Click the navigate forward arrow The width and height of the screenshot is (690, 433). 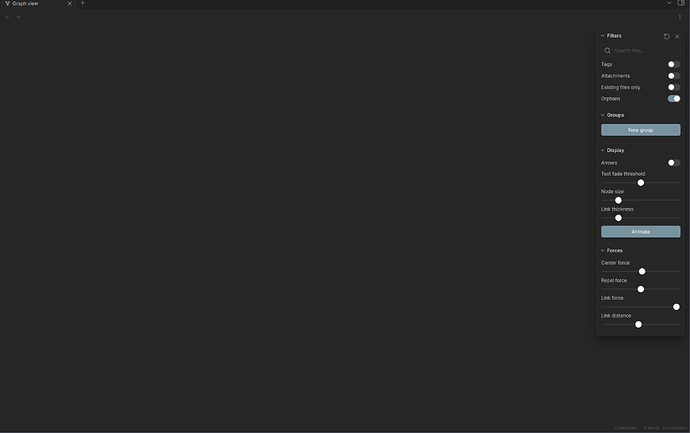click(18, 17)
